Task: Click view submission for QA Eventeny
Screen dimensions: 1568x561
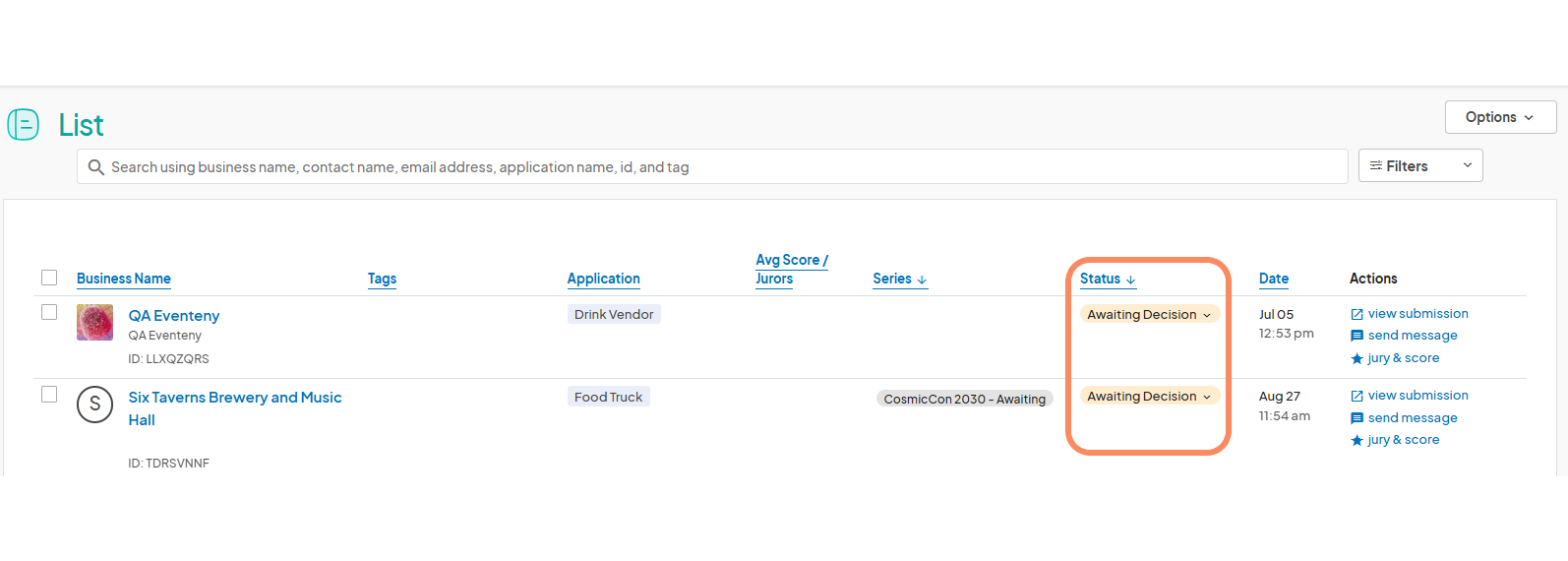Action: (x=1417, y=314)
